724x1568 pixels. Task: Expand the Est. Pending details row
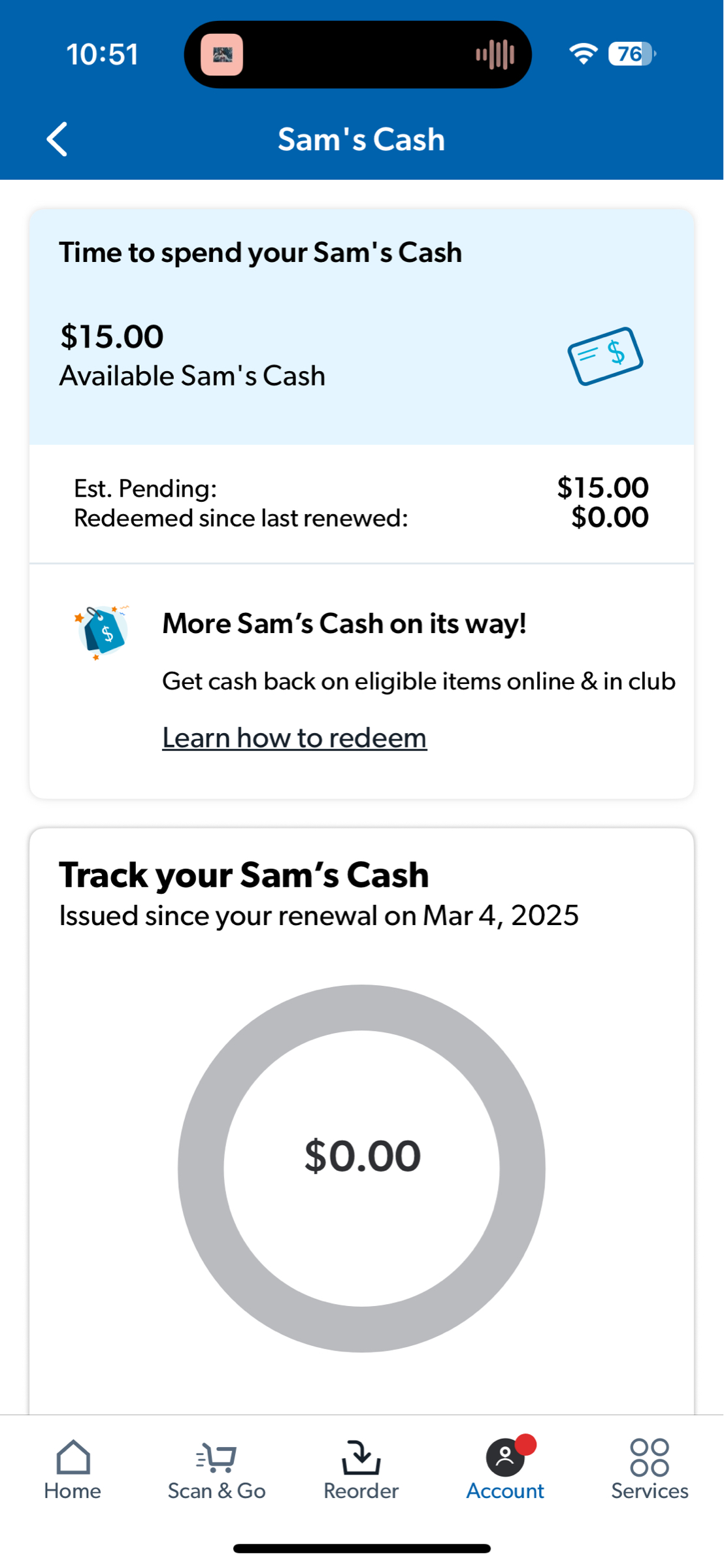point(361,487)
